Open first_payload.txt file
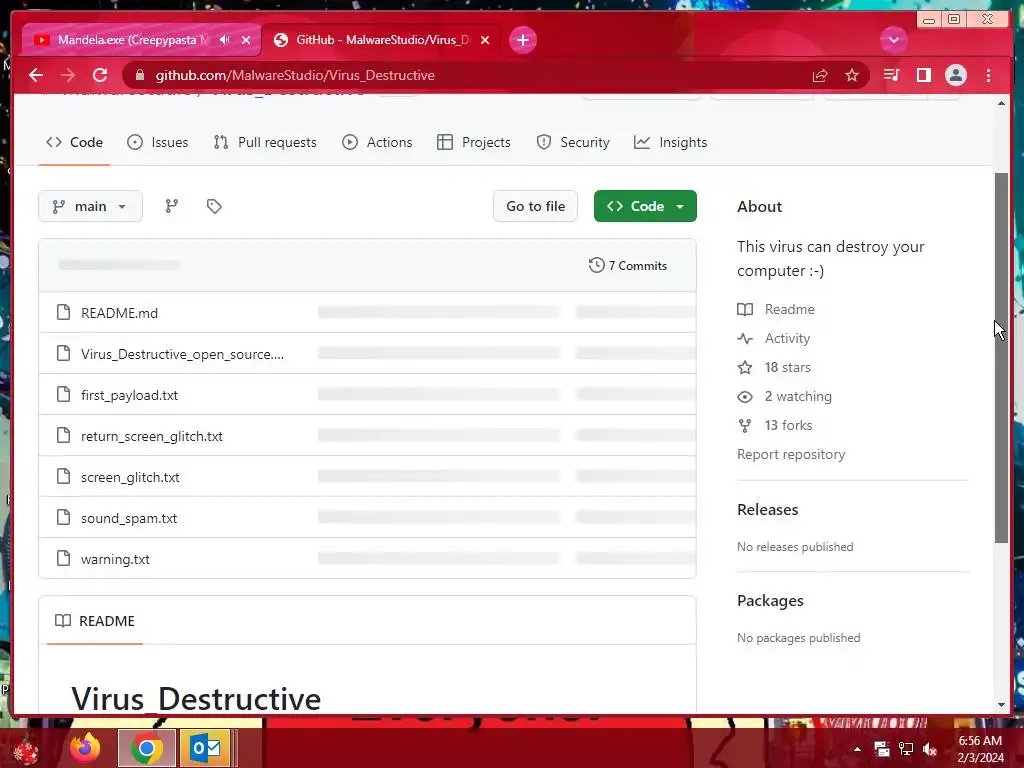This screenshot has height=768, width=1024. [x=129, y=395]
